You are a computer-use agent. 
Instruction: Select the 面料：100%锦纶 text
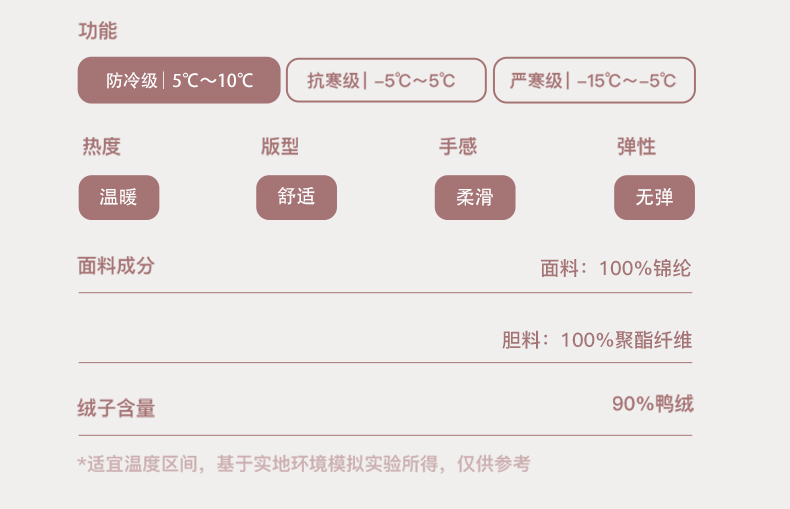615,268
